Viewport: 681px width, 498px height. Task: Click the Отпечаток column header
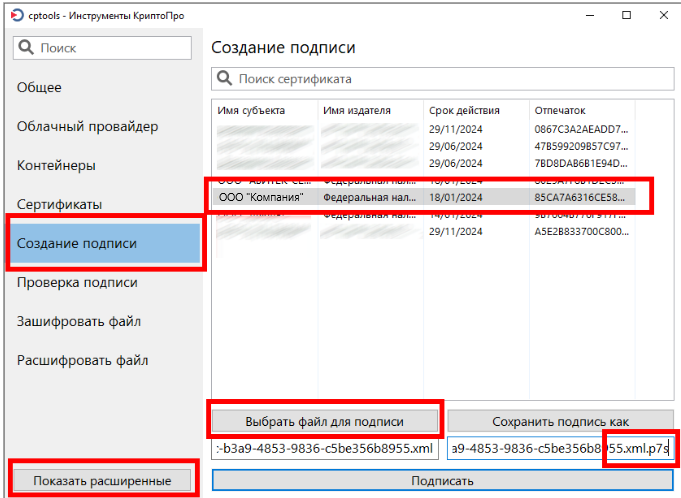(560, 110)
